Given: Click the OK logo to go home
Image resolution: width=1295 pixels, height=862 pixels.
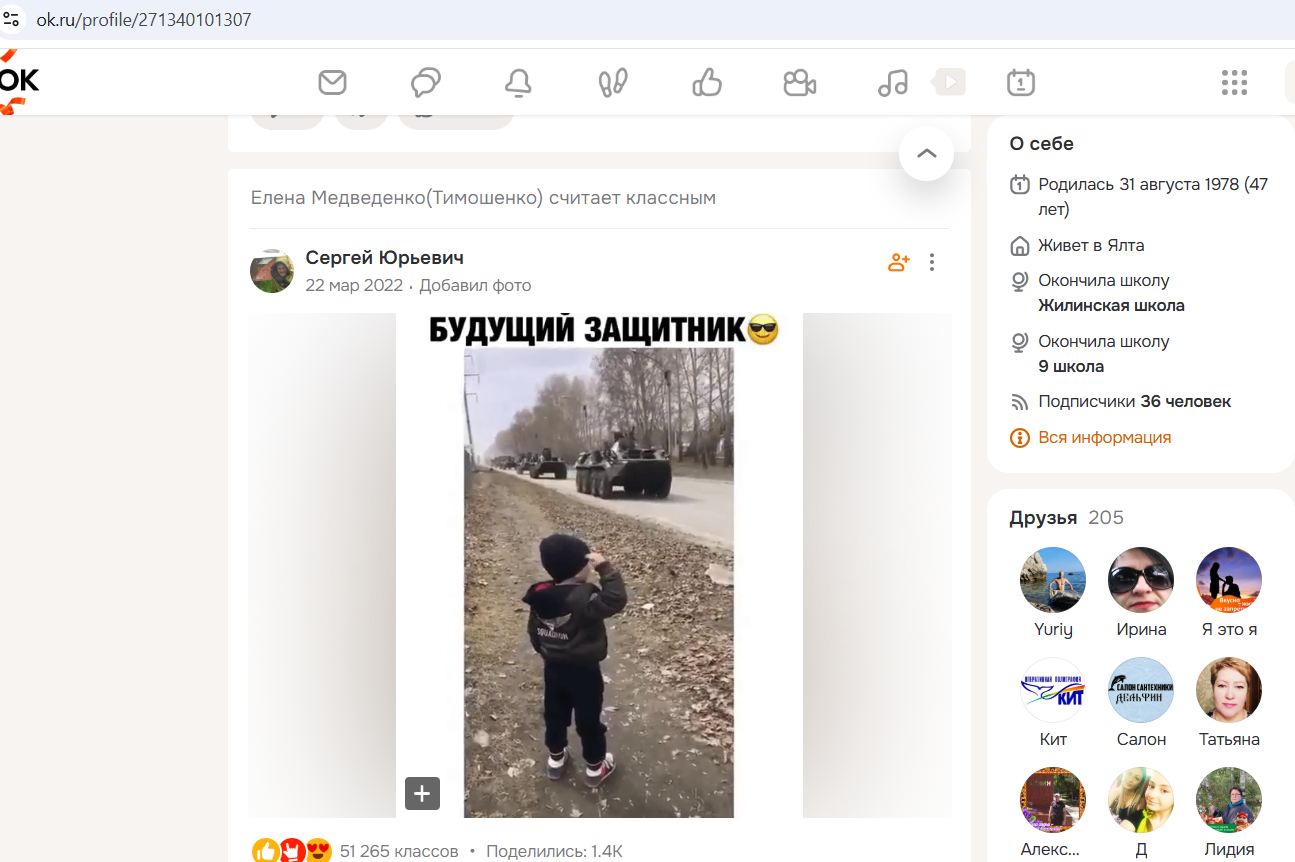Looking at the screenshot, I should coord(19,80).
